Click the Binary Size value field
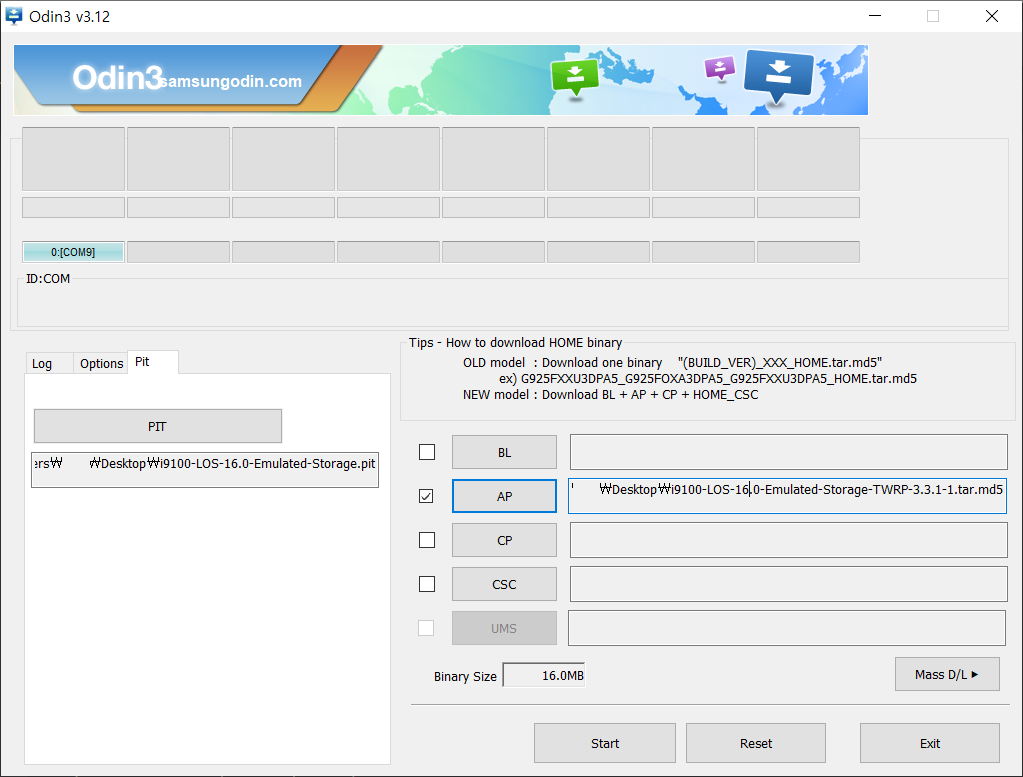The image size is (1023, 777). (x=544, y=675)
